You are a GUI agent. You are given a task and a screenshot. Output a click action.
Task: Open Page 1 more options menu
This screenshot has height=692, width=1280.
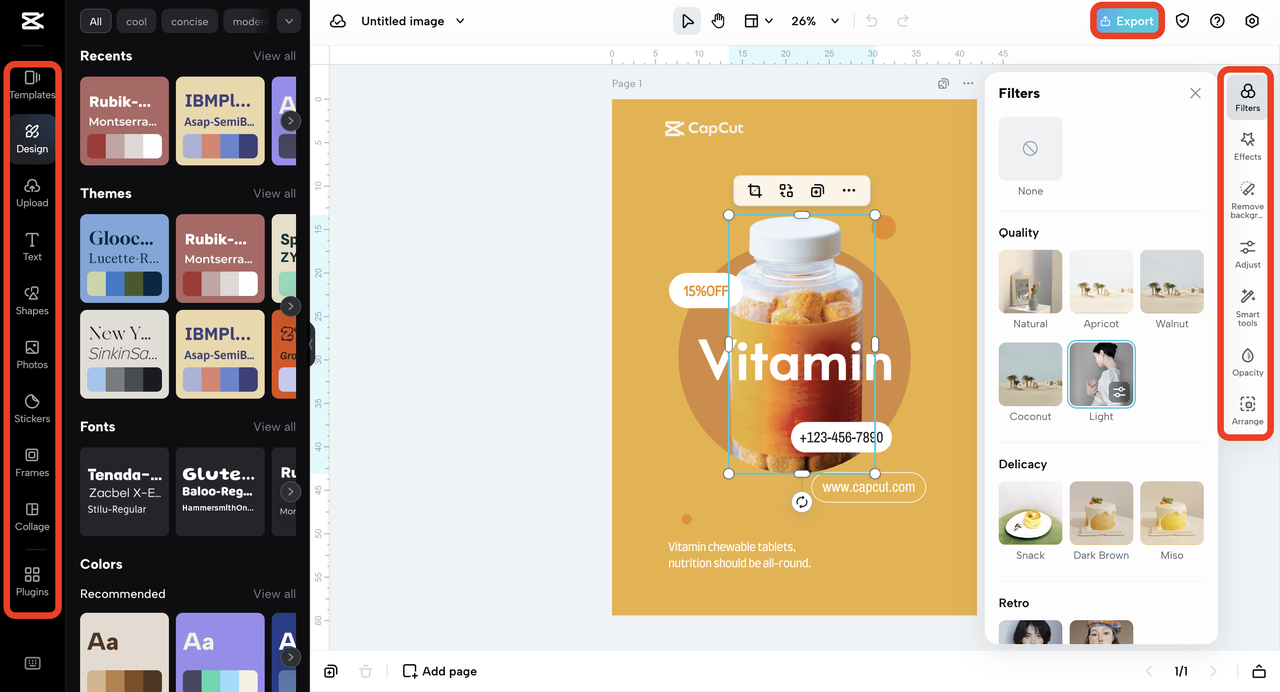click(x=967, y=84)
